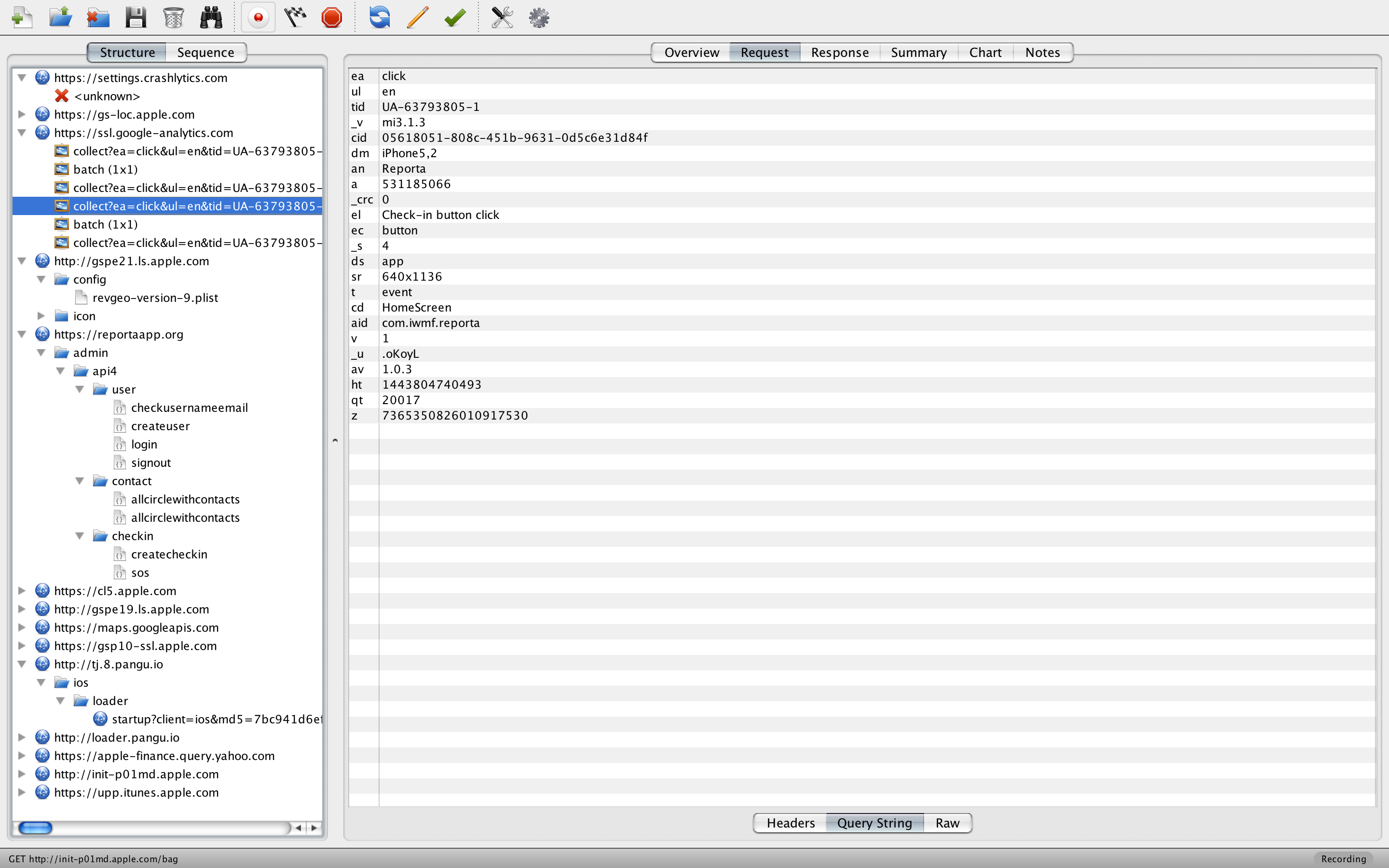
Task: Click the green checkmark validate icon
Action: pos(455,17)
